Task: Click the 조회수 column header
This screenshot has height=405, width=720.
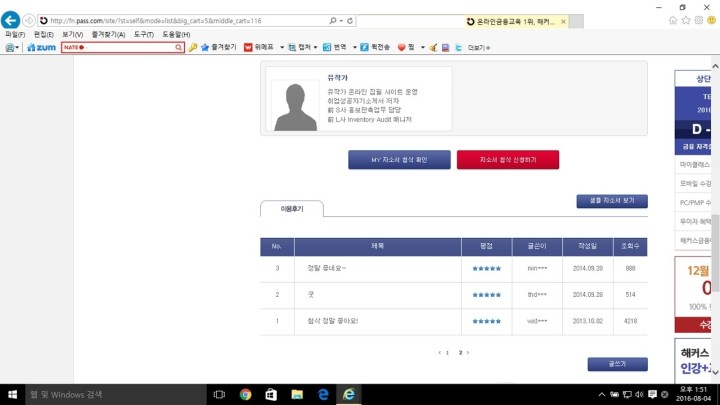Action: (x=630, y=247)
